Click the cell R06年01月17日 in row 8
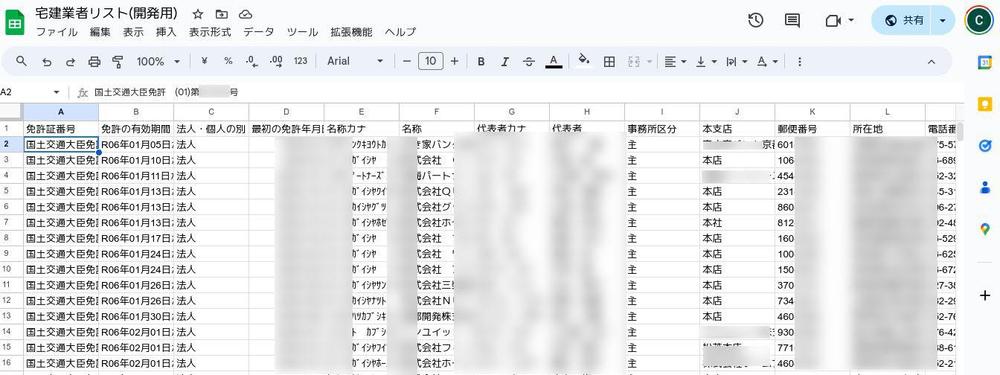Screen dimensions: 1000x375 click(x=136, y=239)
